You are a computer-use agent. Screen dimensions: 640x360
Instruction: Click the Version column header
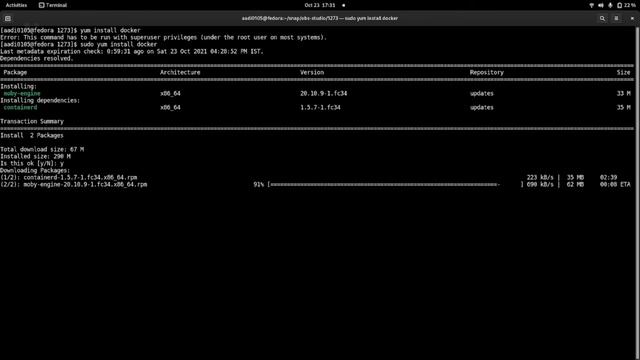coord(312,72)
